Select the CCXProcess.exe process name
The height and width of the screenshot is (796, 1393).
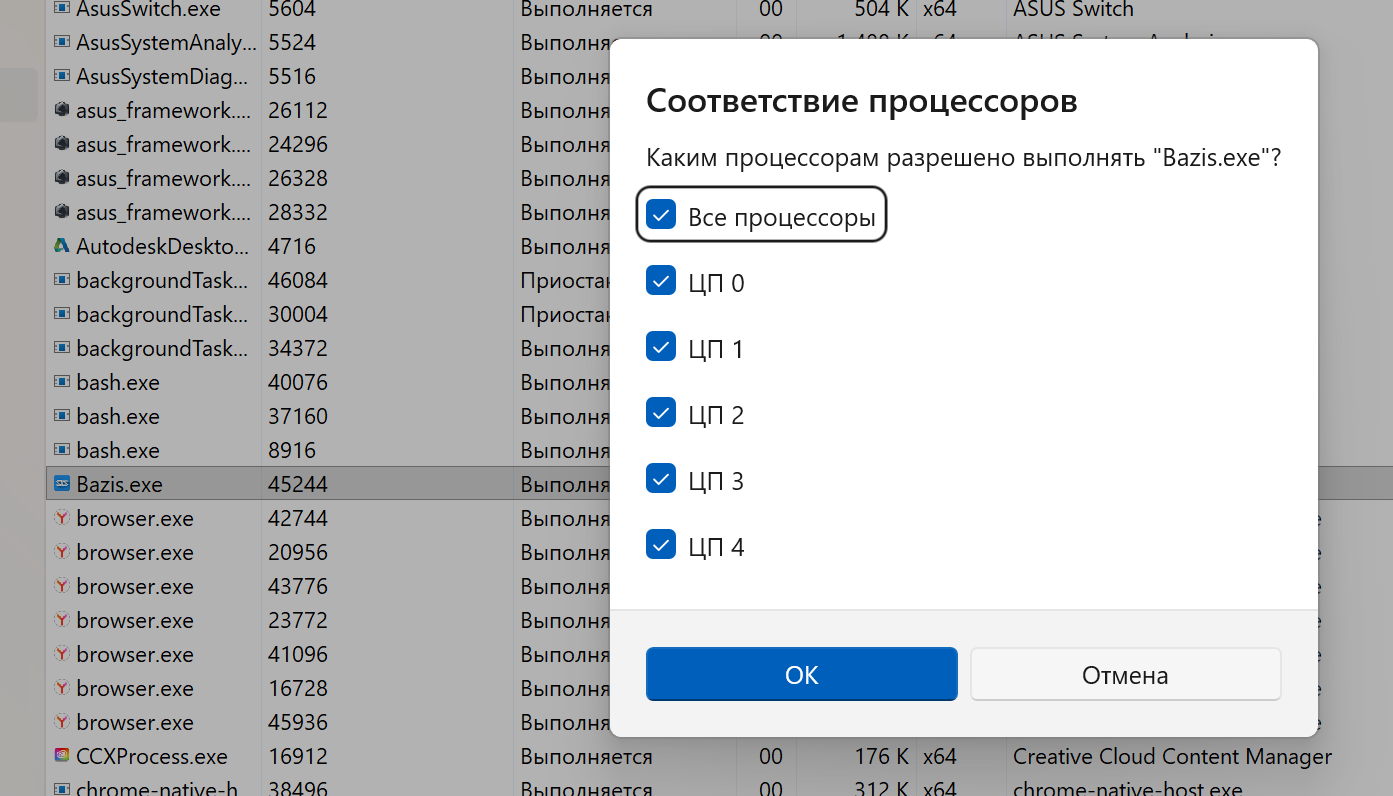(x=152, y=756)
